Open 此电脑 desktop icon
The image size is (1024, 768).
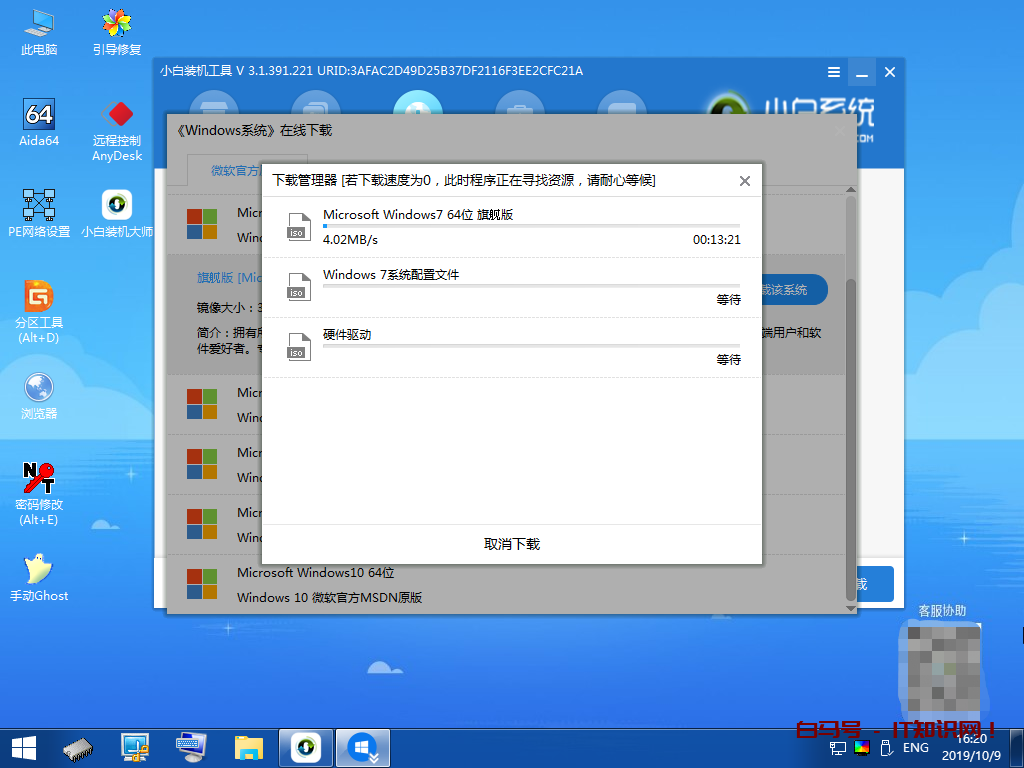point(39,32)
